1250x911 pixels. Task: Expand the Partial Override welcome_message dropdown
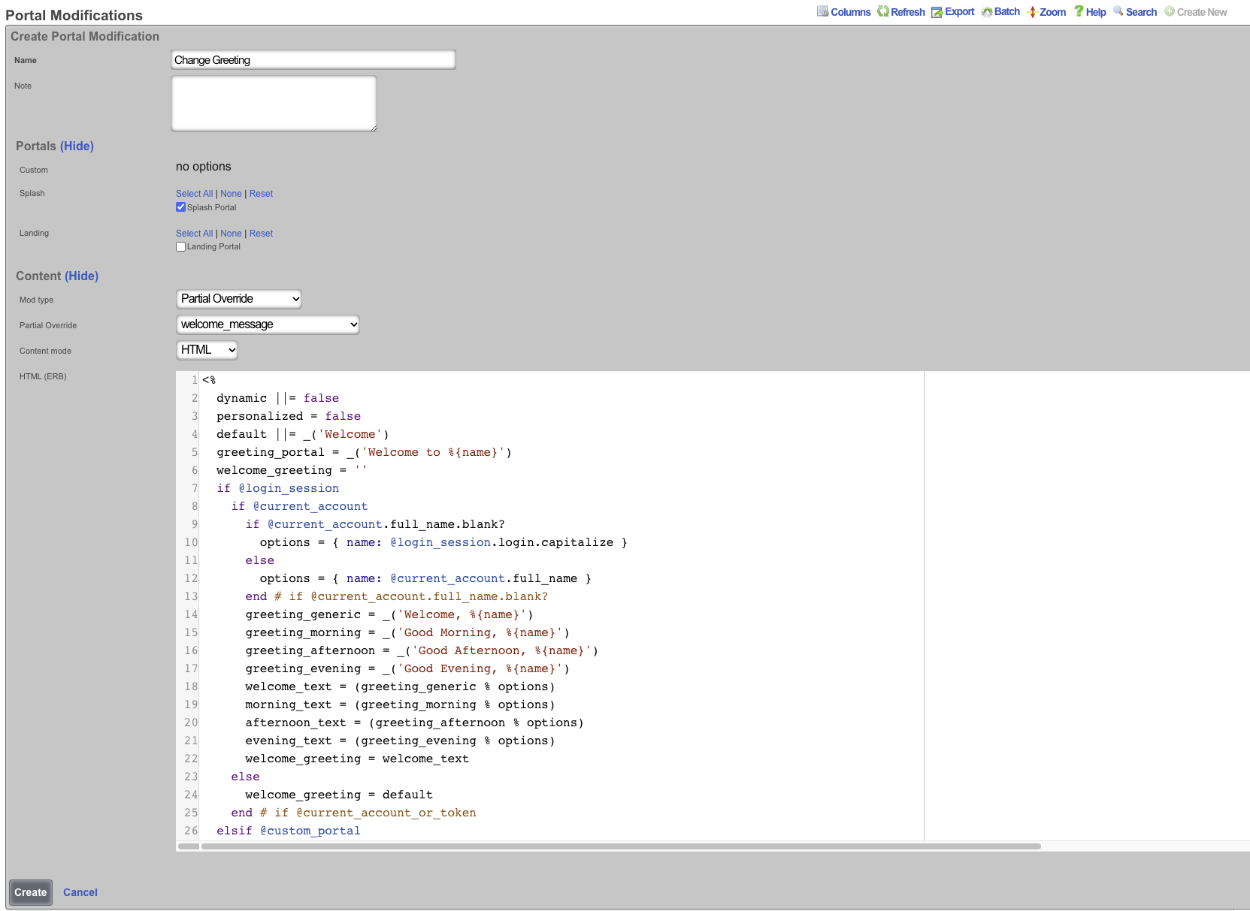pos(267,325)
